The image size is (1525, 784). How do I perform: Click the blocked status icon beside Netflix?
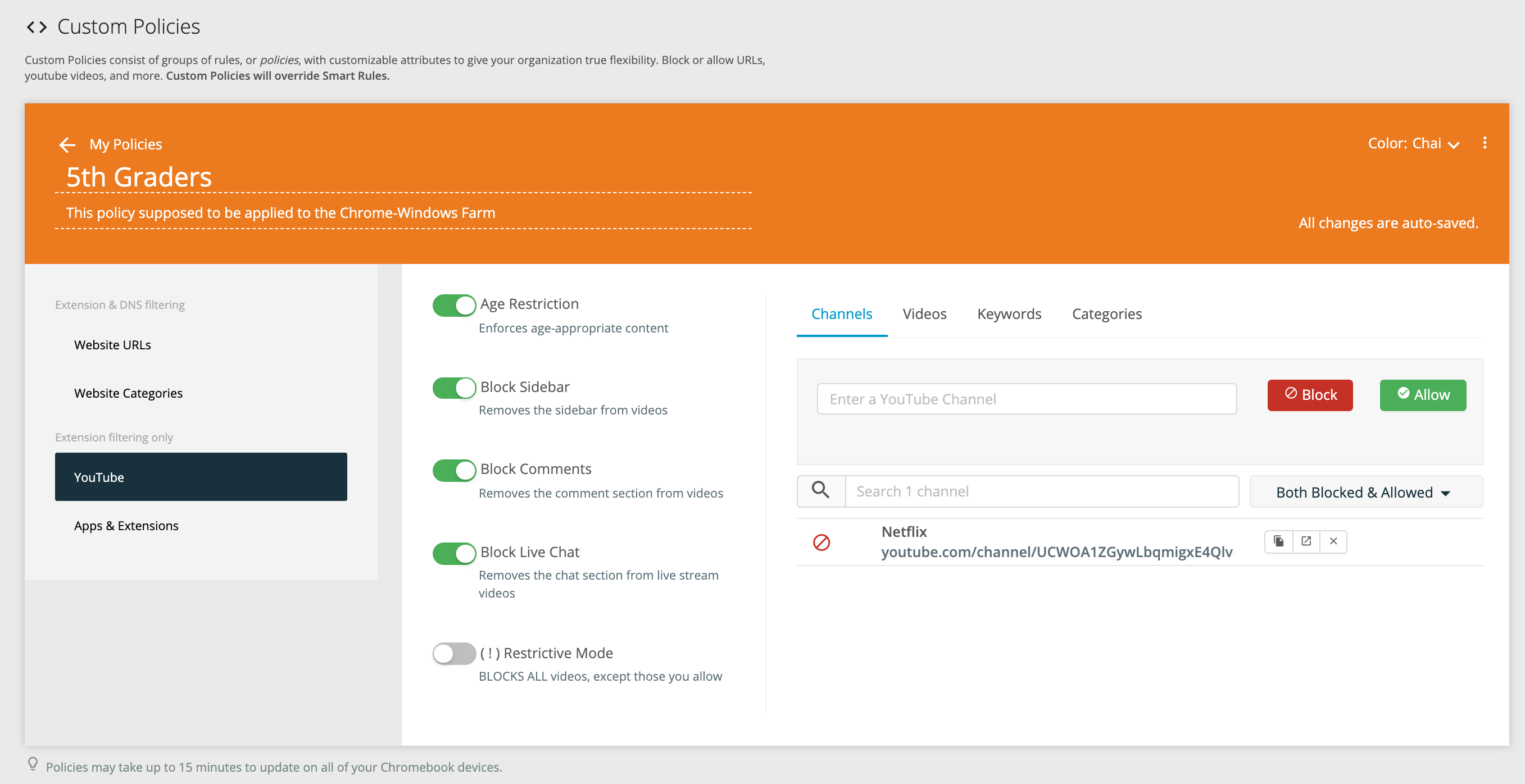click(821, 542)
